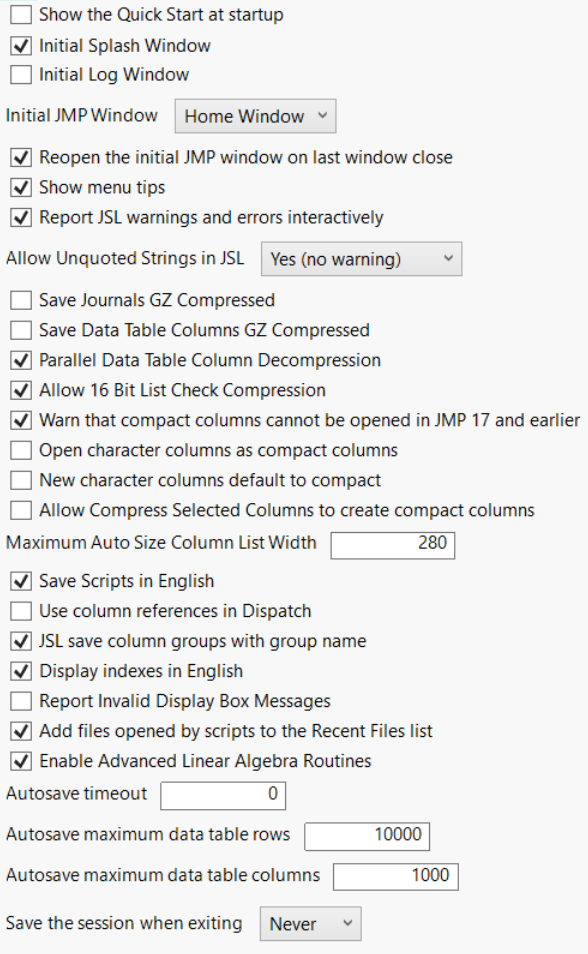Click the Autosave maximum data table rows field
Image resolution: width=588 pixels, height=954 pixels.
tap(367, 836)
